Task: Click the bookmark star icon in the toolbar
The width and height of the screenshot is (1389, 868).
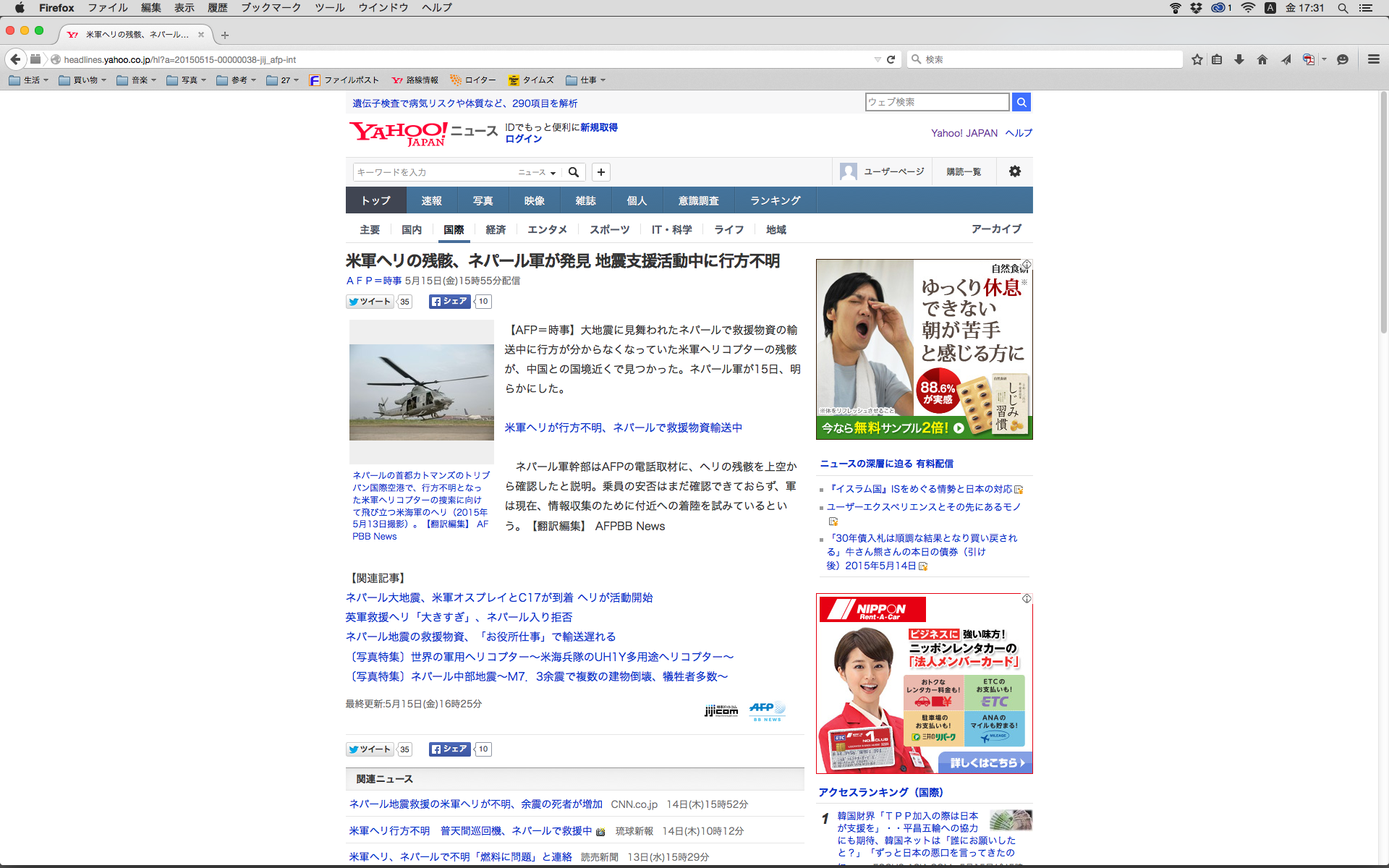Action: pyautogui.click(x=1197, y=59)
